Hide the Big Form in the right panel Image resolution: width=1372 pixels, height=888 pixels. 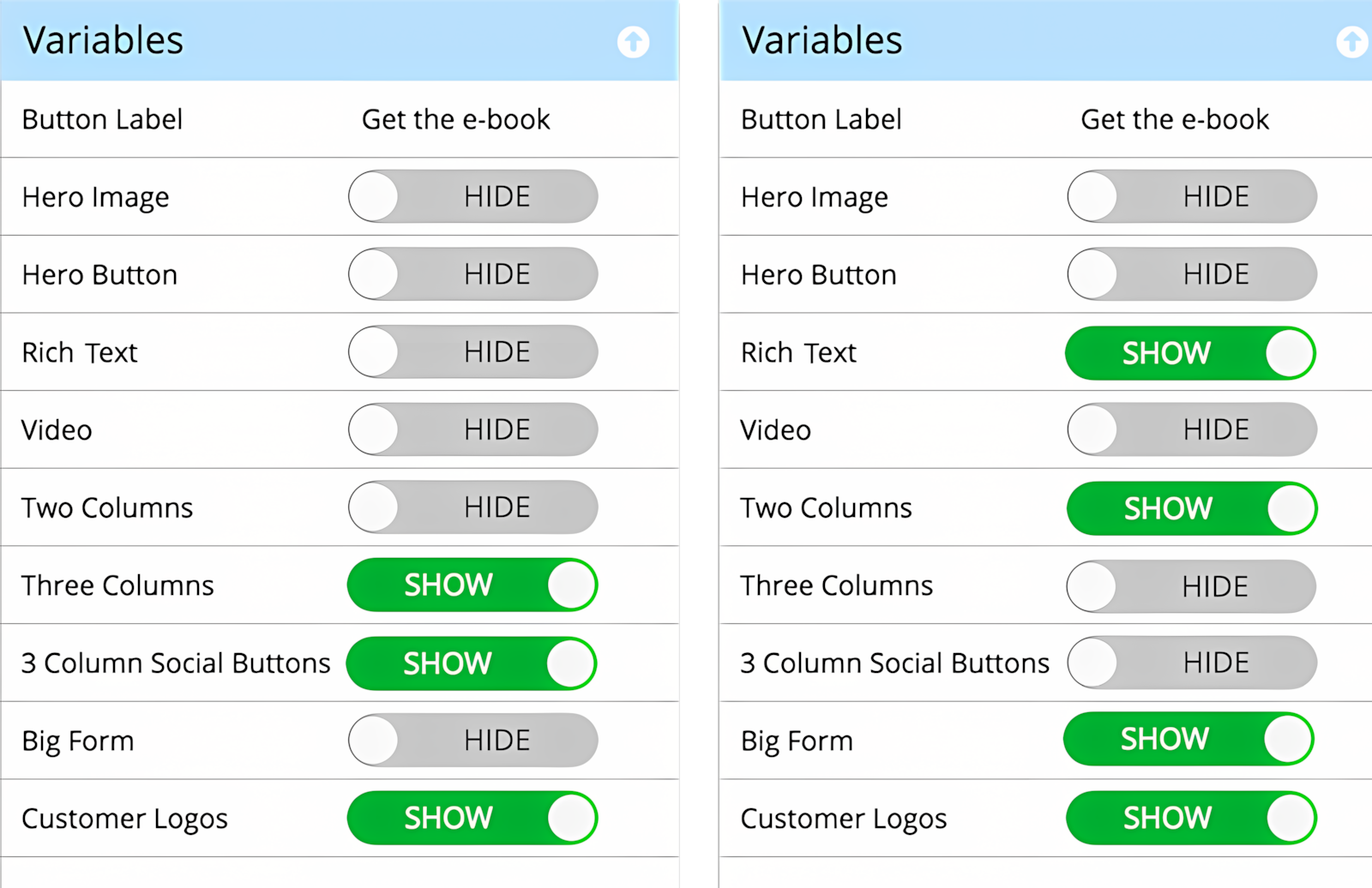pos(1188,738)
